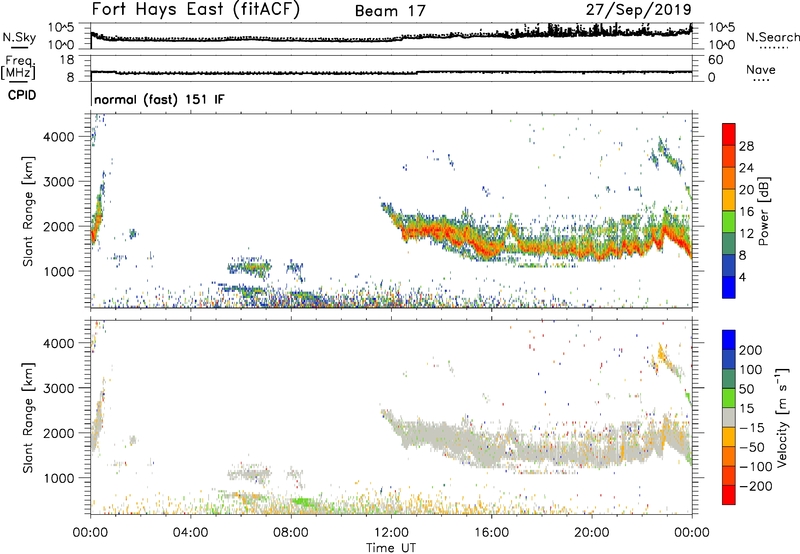Click the '20:00' time tick label

point(591,533)
